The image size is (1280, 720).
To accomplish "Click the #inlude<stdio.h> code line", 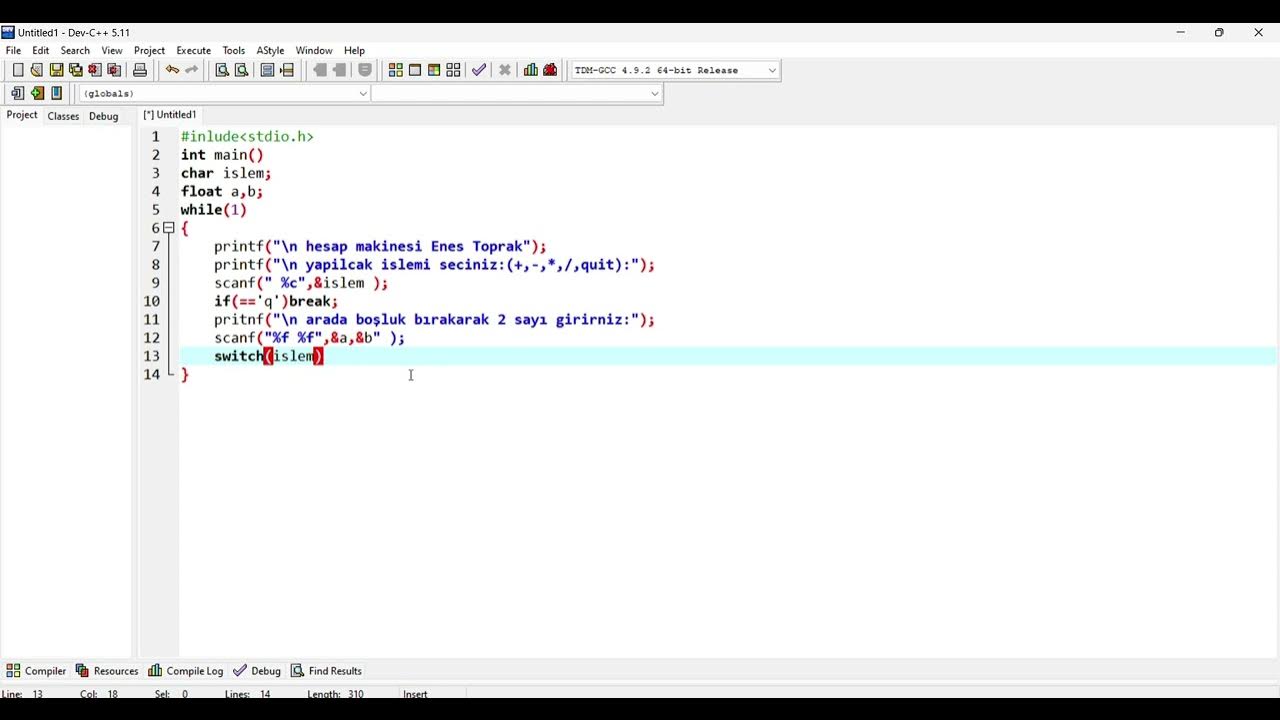I will [247, 137].
